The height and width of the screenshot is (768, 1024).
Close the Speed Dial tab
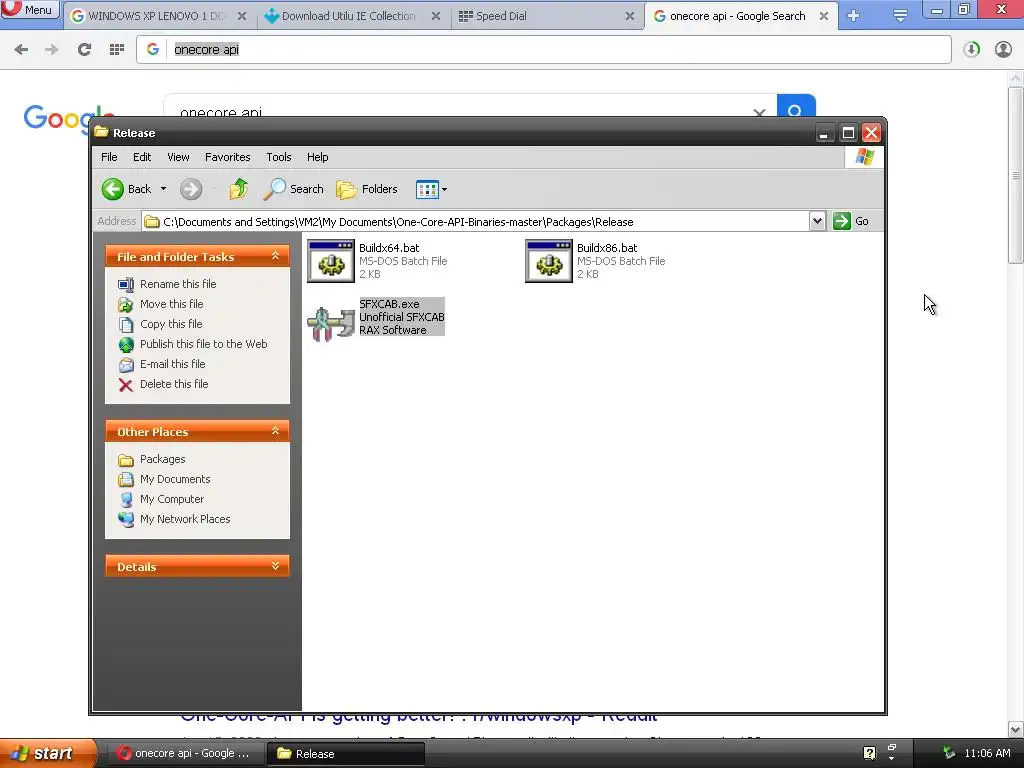point(630,16)
